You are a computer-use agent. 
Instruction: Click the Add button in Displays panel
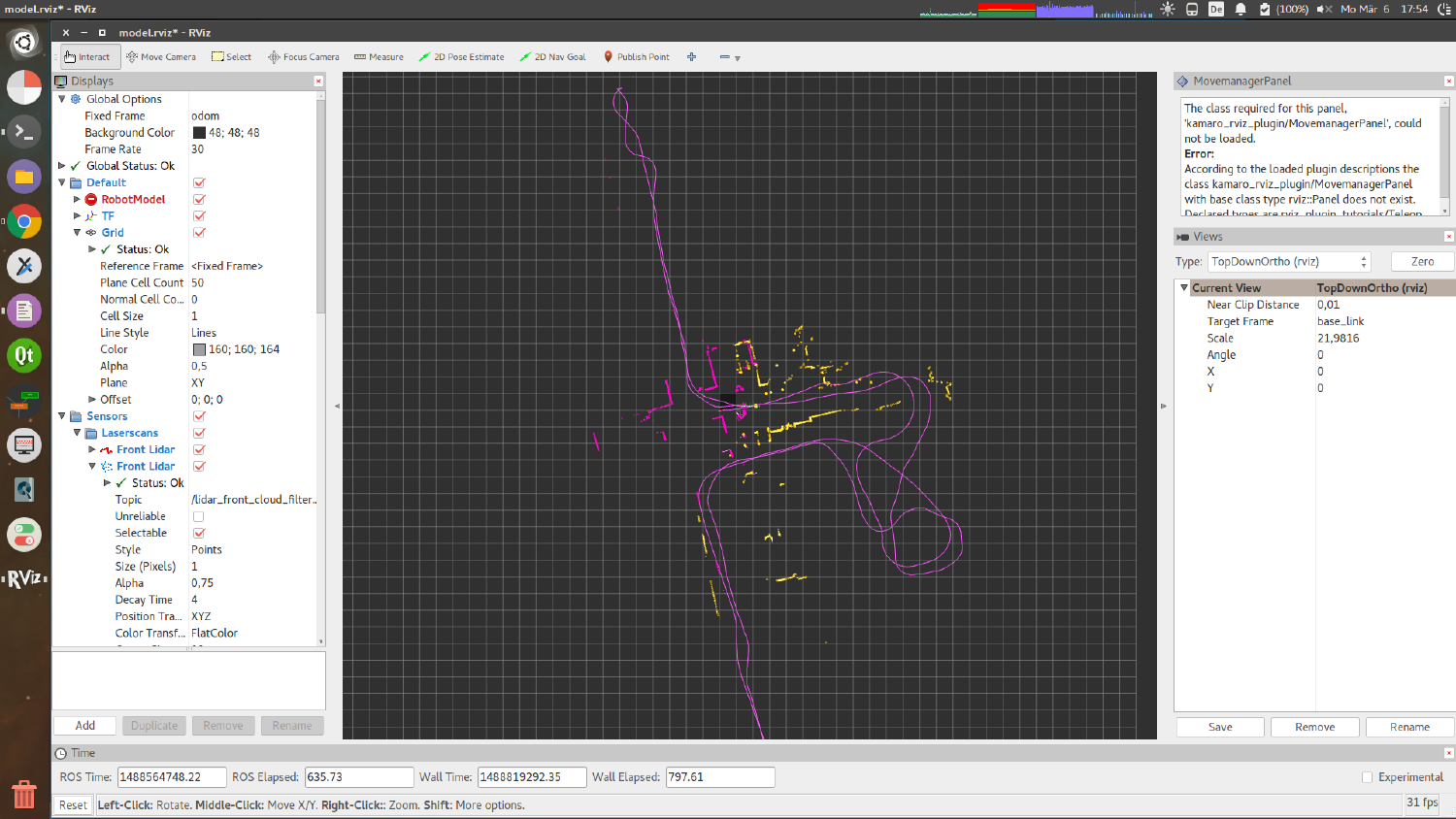(84, 725)
